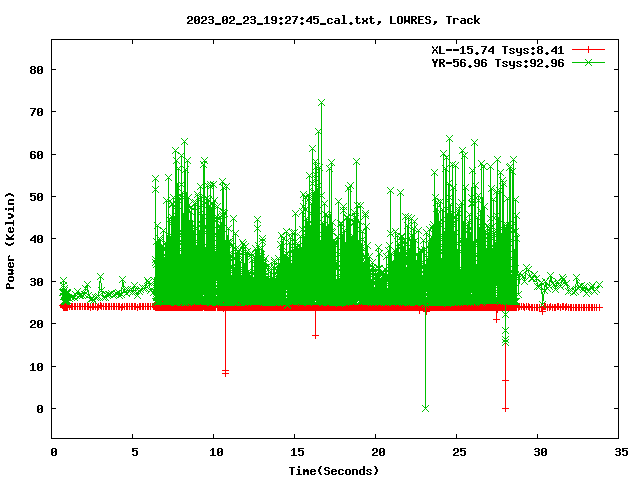Click the y-axis tick value 60

[36, 155]
